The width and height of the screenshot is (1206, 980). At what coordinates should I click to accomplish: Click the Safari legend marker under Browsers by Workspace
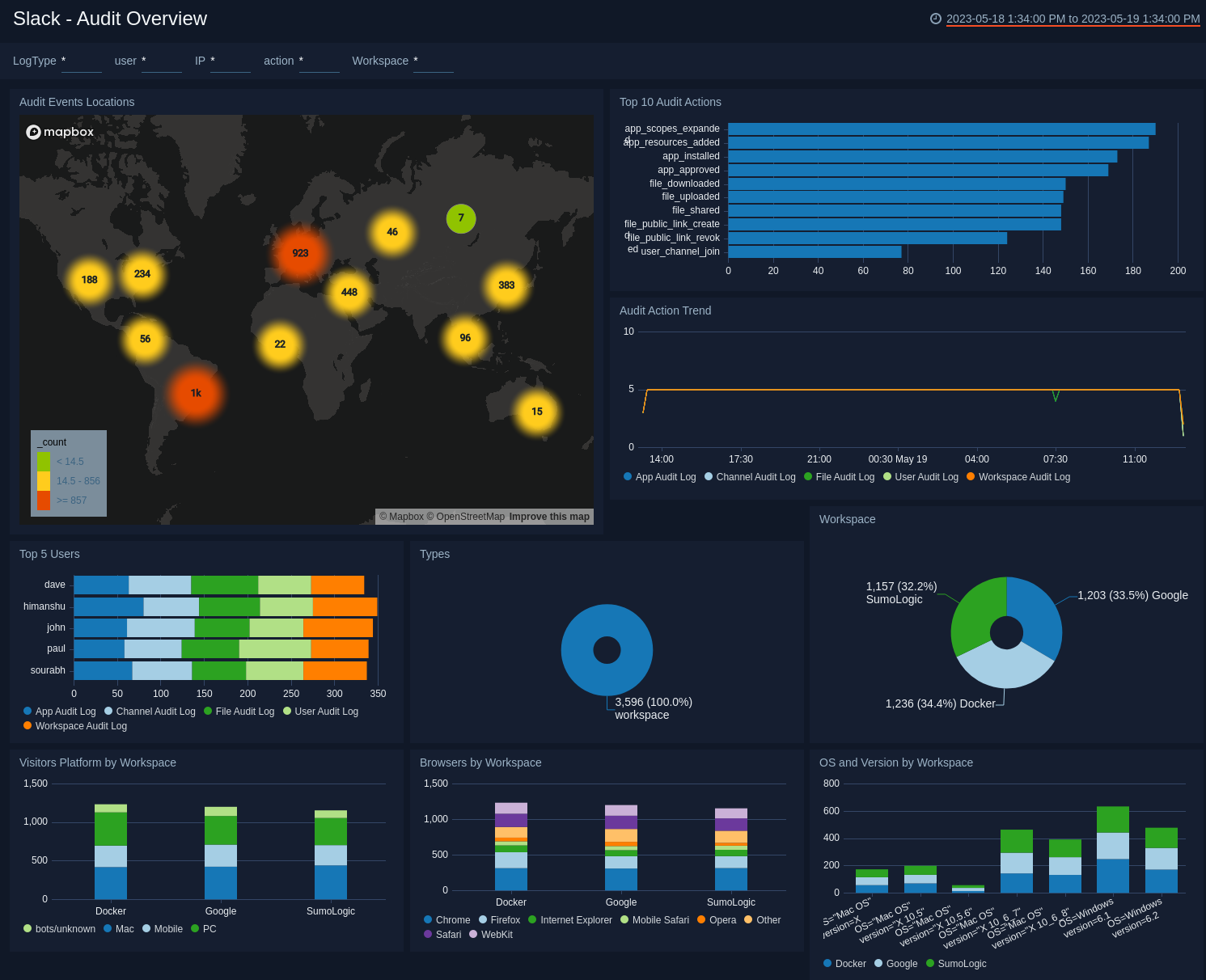tap(428, 934)
